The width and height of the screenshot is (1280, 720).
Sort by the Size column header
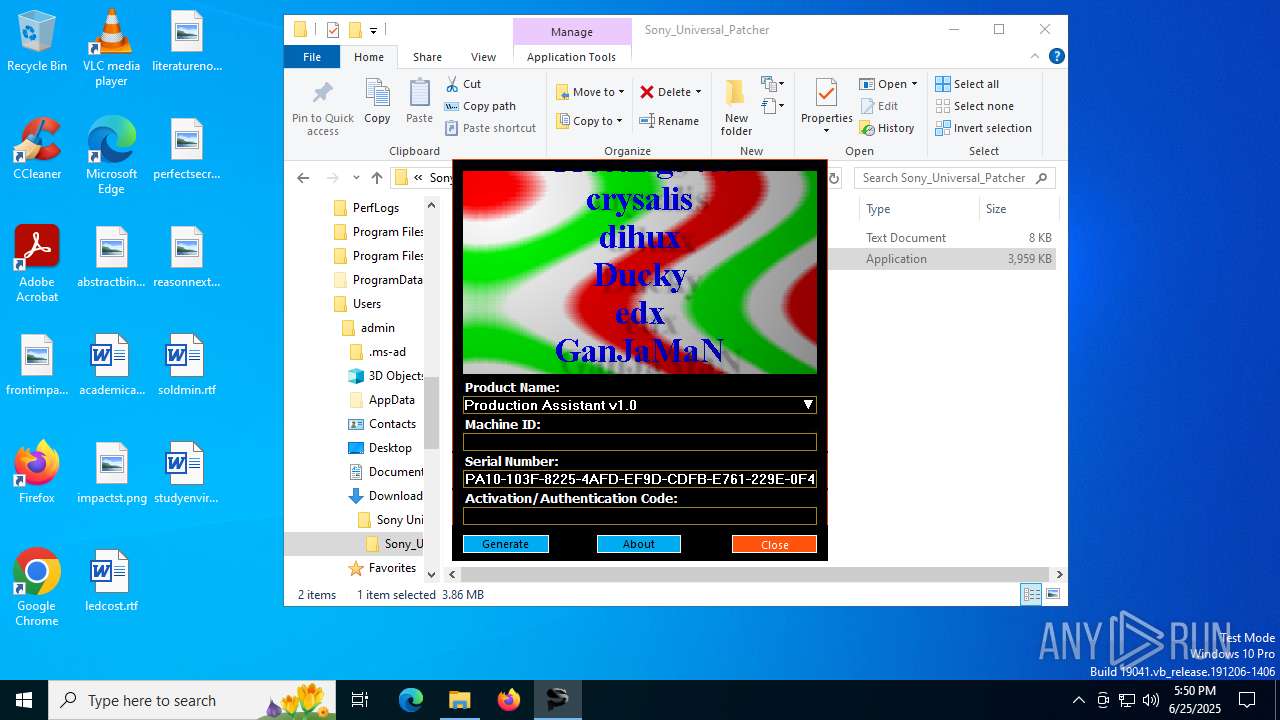[1018, 209]
